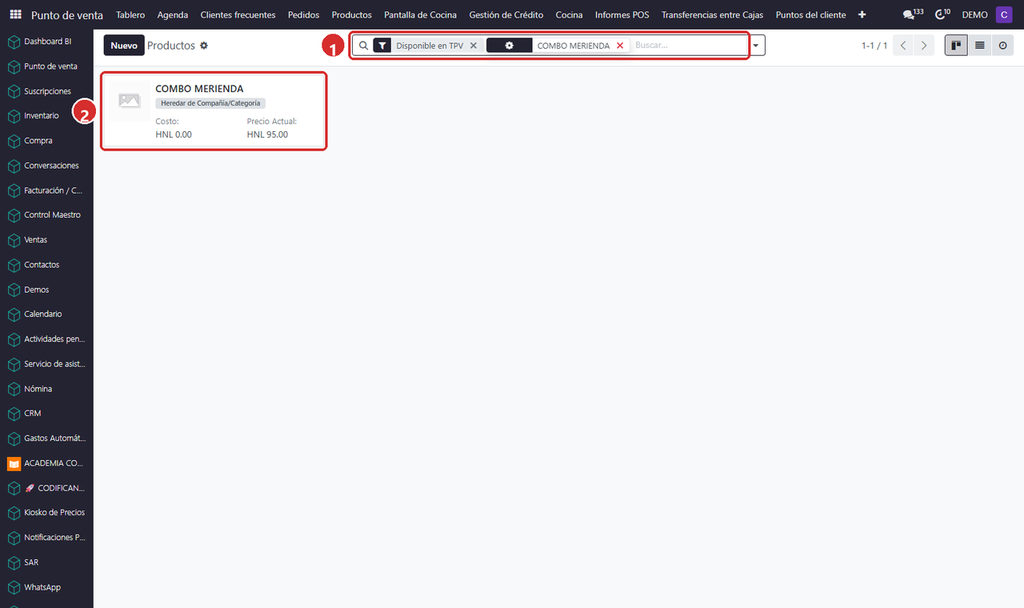This screenshot has width=1024, height=608.
Task: Remove the Disponible en TPV filter
Action: (x=473, y=46)
